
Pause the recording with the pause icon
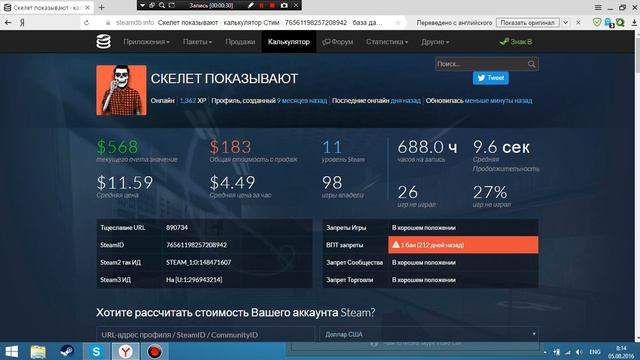click(262, 5)
